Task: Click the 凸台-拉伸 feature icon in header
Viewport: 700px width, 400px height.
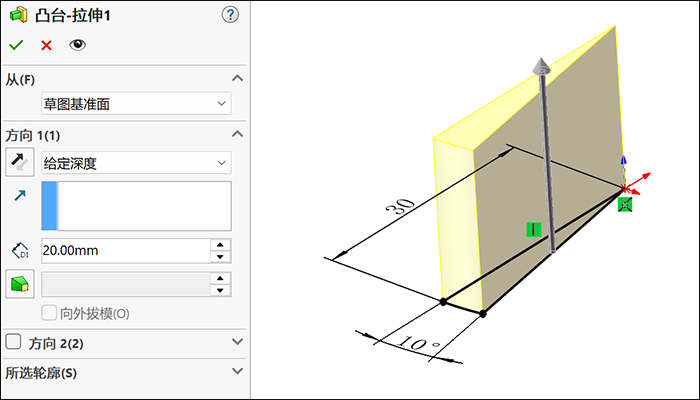Action: [x=18, y=16]
